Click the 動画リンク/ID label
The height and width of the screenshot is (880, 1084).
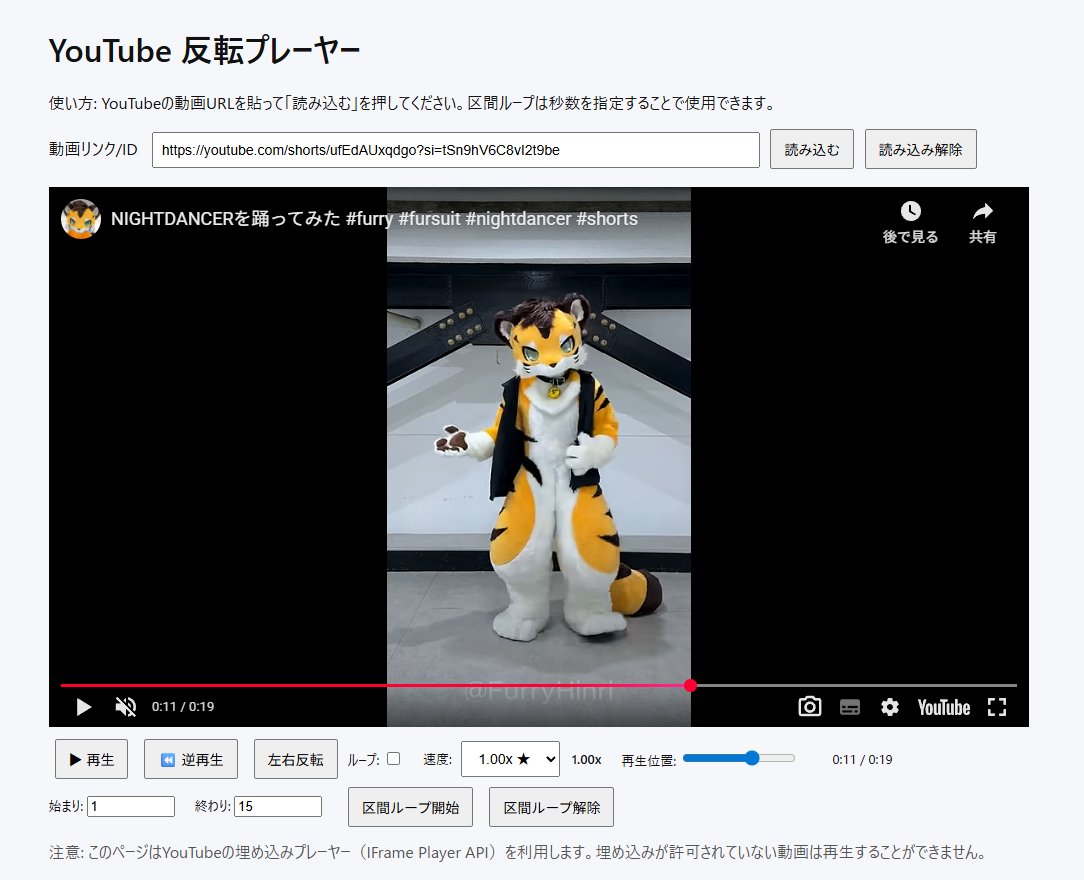coord(93,149)
